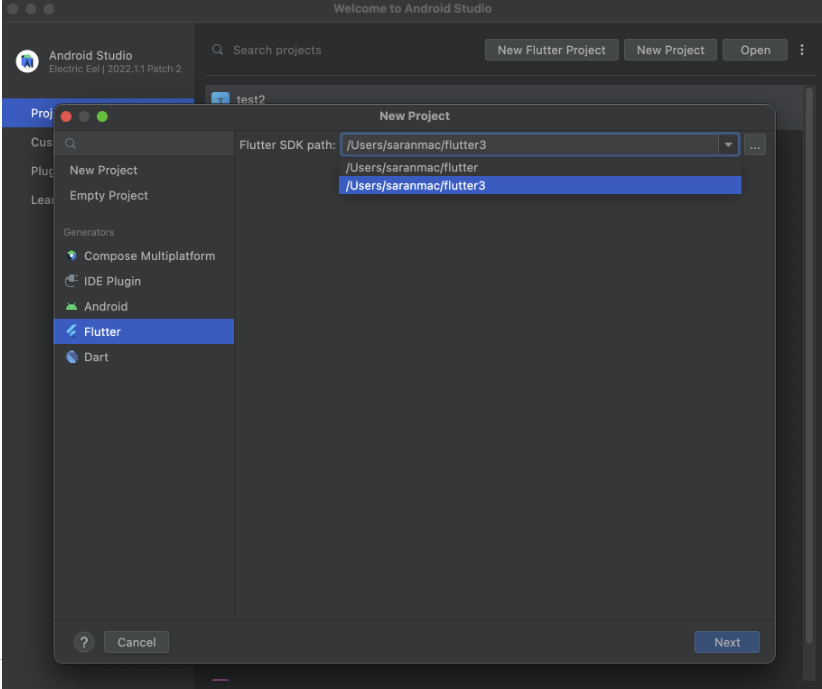Open the three-dot options menu in Welcome window
The height and width of the screenshot is (689, 822).
coord(802,50)
